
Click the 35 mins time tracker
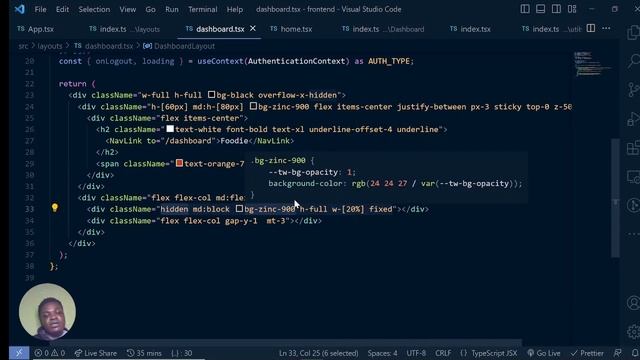144,353
